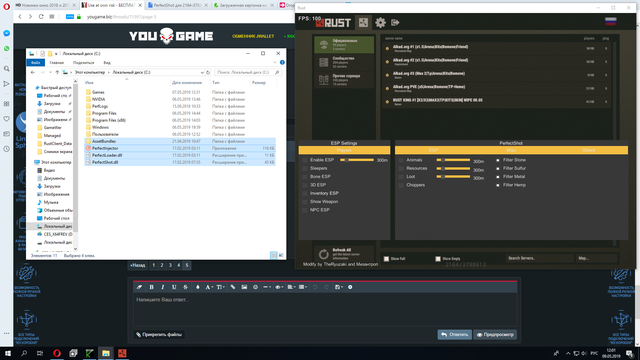
Task: Click the Rust exit game icon
Action: point(395,22)
